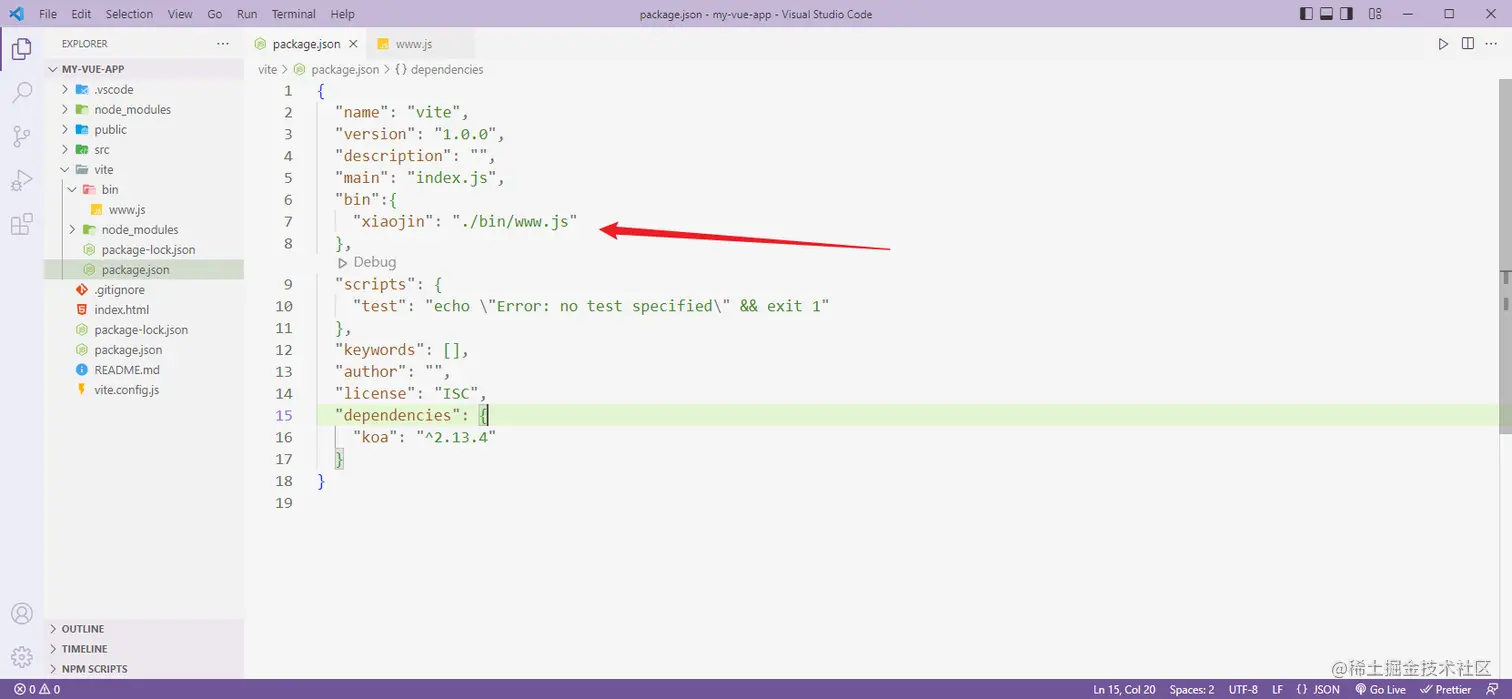
Task: Open the View menu
Action: (x=180, y=14)
